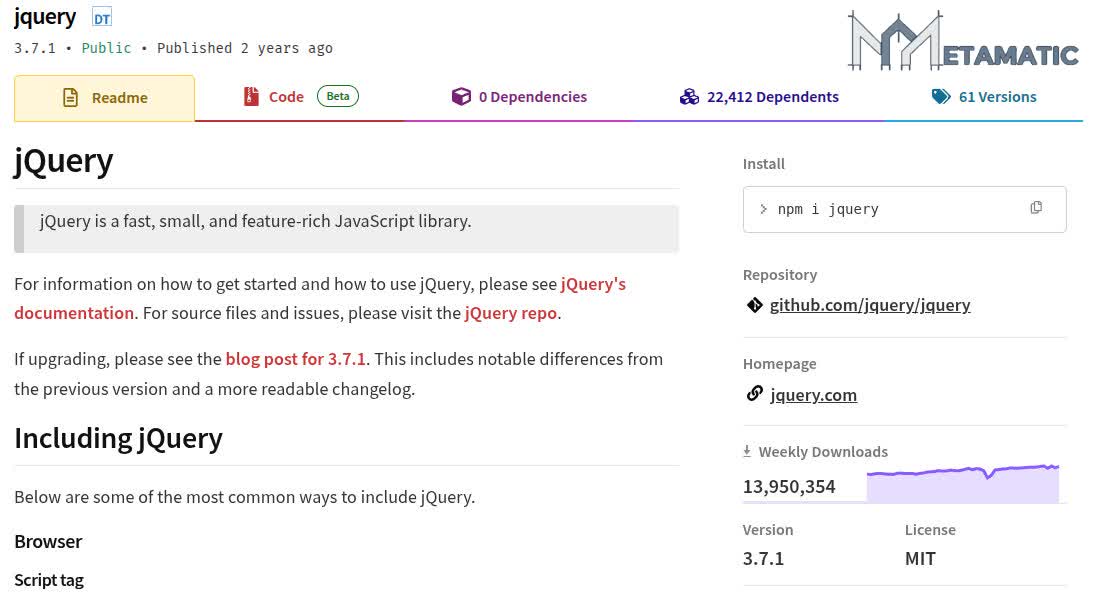Screen dimensions: 1093x598
Task: Copy the npm install command via clipboard icon
Action: pos(1036,207)
